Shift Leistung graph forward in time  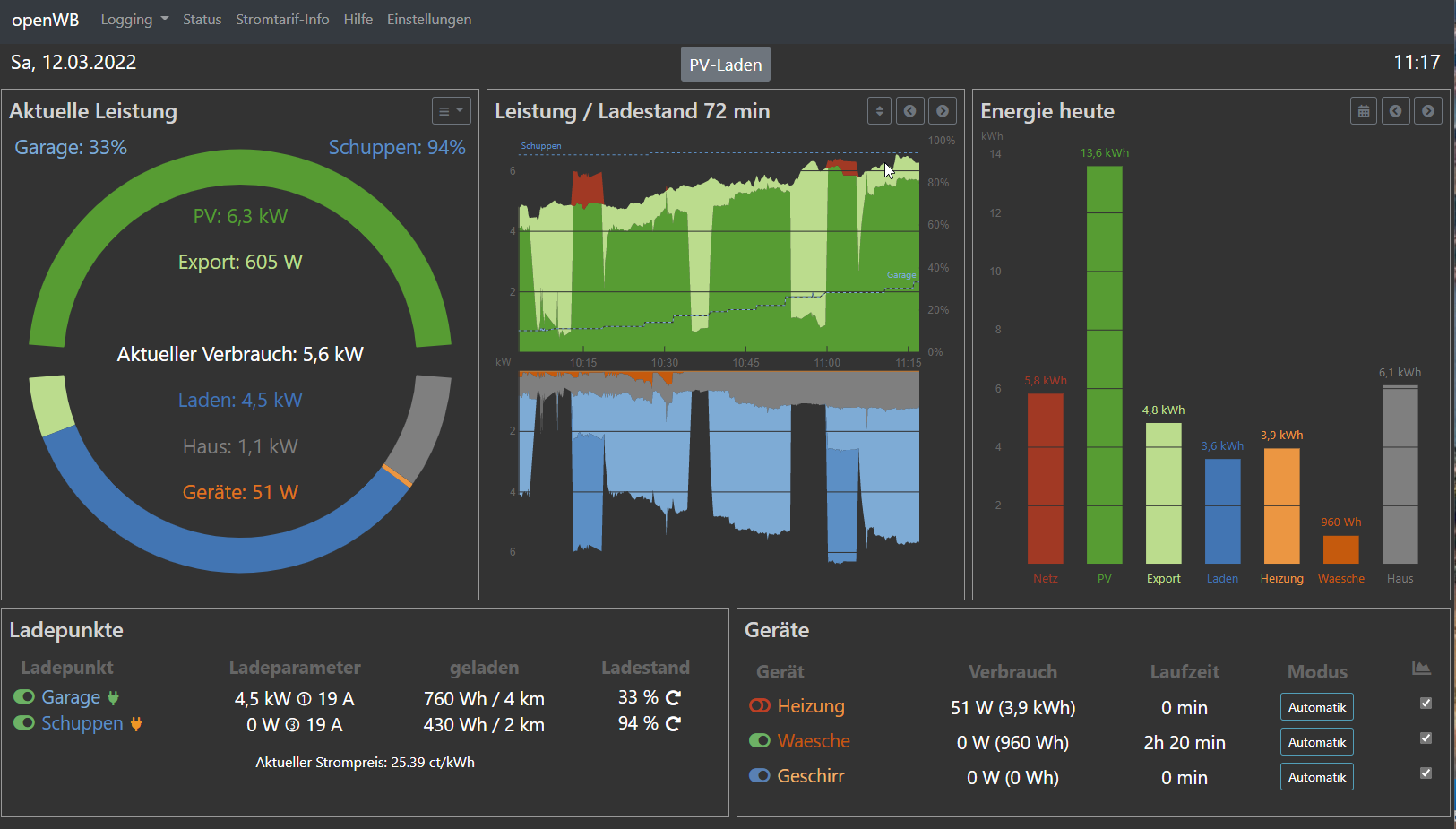tap(942, 111)
